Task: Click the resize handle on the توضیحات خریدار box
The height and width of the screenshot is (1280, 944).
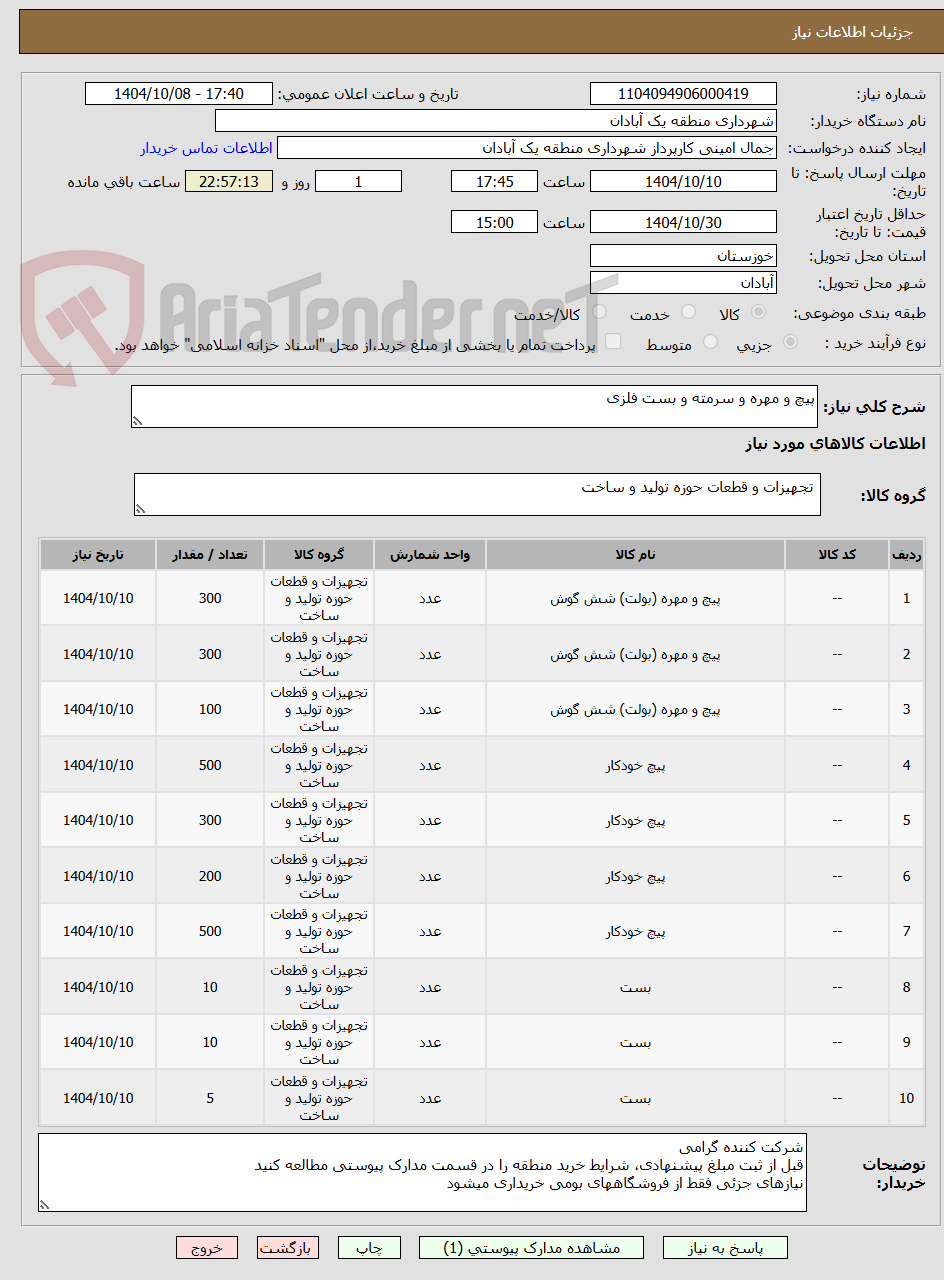Action: tap(44, 1203)
